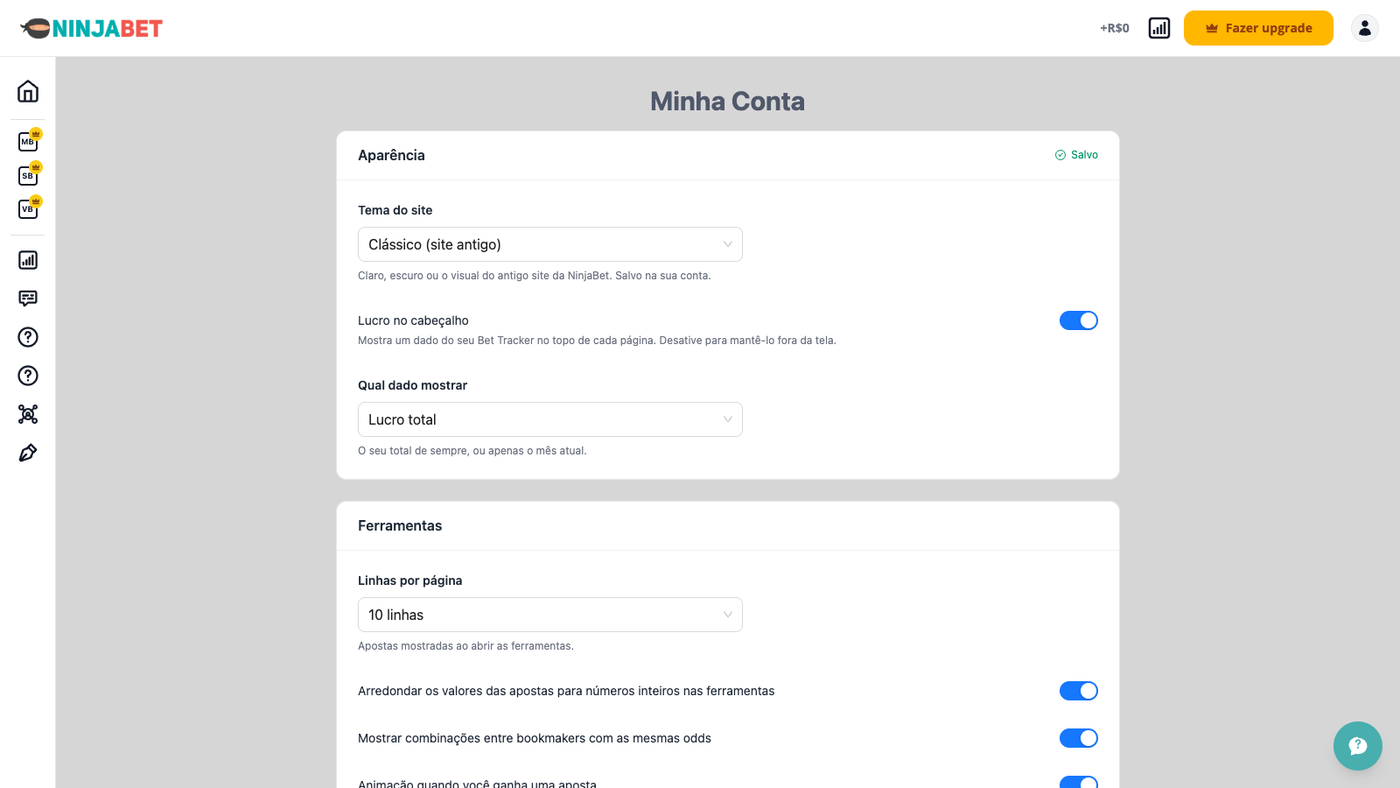Toggle the Arredondar os valores das apostas switch
The image size is (1400, 788).
tap(1078, 691)
